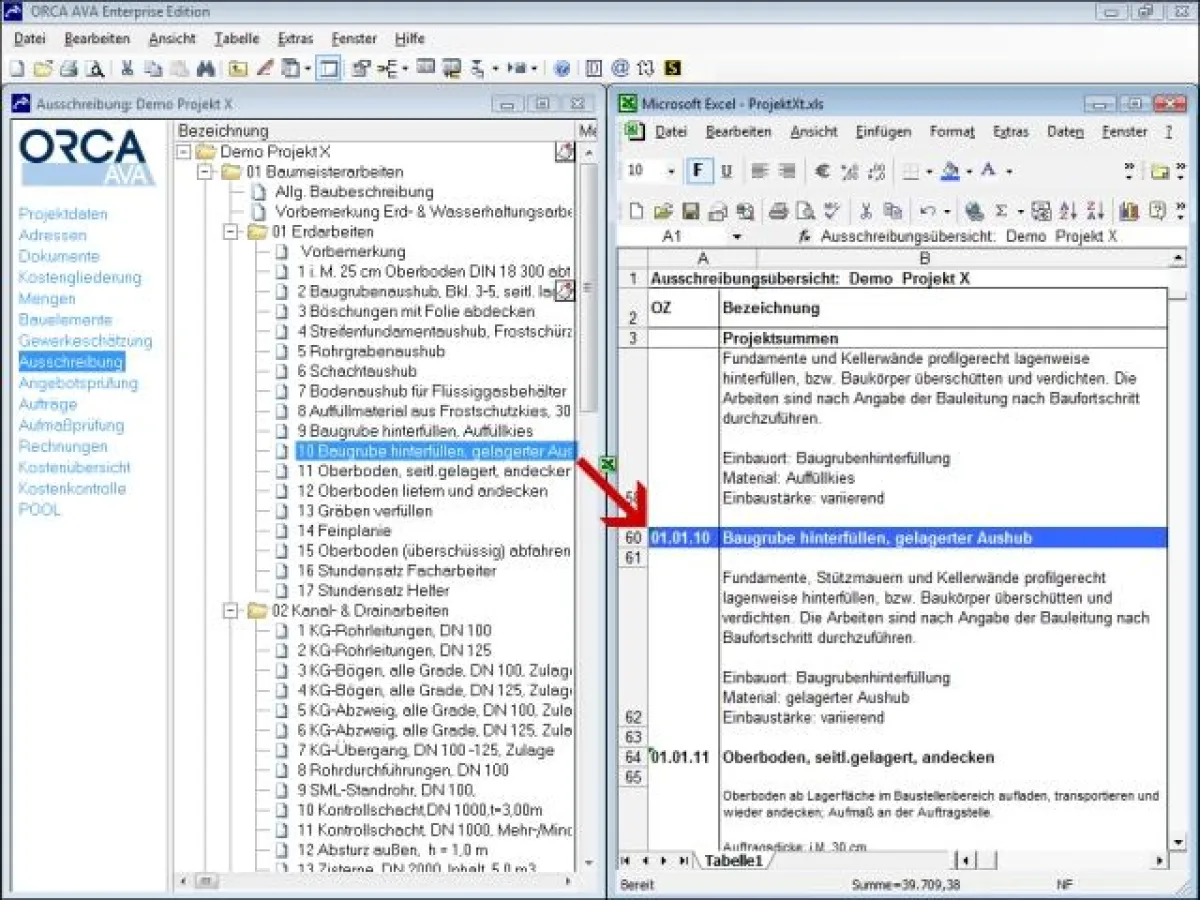
Task: Toggle right text alignment
Action: [x=786, y=170]
